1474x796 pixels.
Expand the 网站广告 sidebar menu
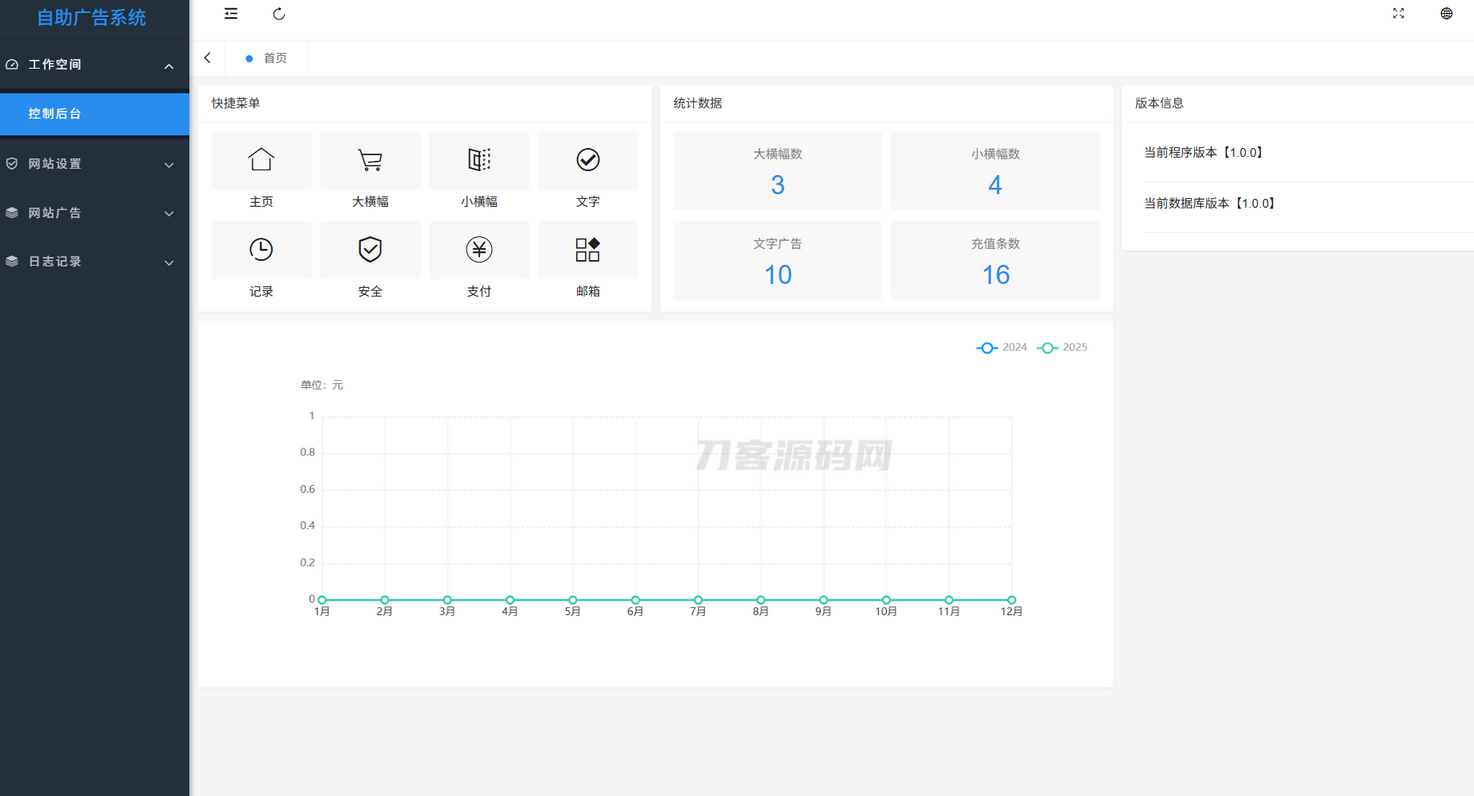tap(94, 213)
